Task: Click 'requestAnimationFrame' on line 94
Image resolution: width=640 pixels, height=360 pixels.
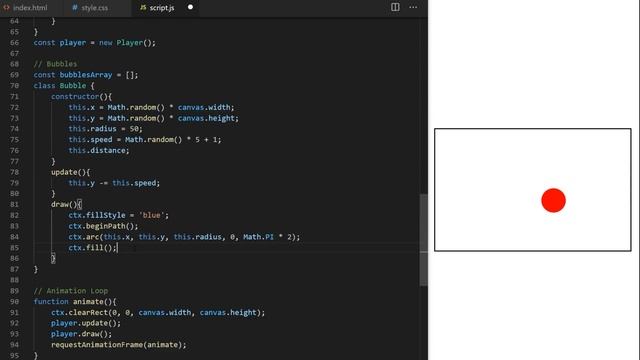Action: (x=97, y=345)
